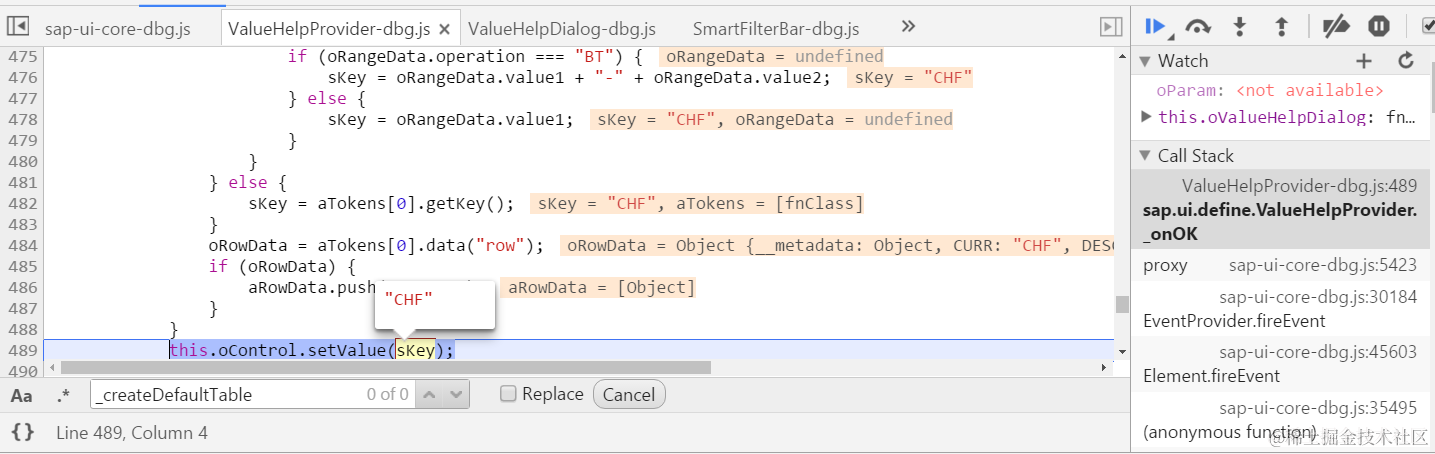Toggle case-sensitive search (Aa)

click(x=21, y=395)
